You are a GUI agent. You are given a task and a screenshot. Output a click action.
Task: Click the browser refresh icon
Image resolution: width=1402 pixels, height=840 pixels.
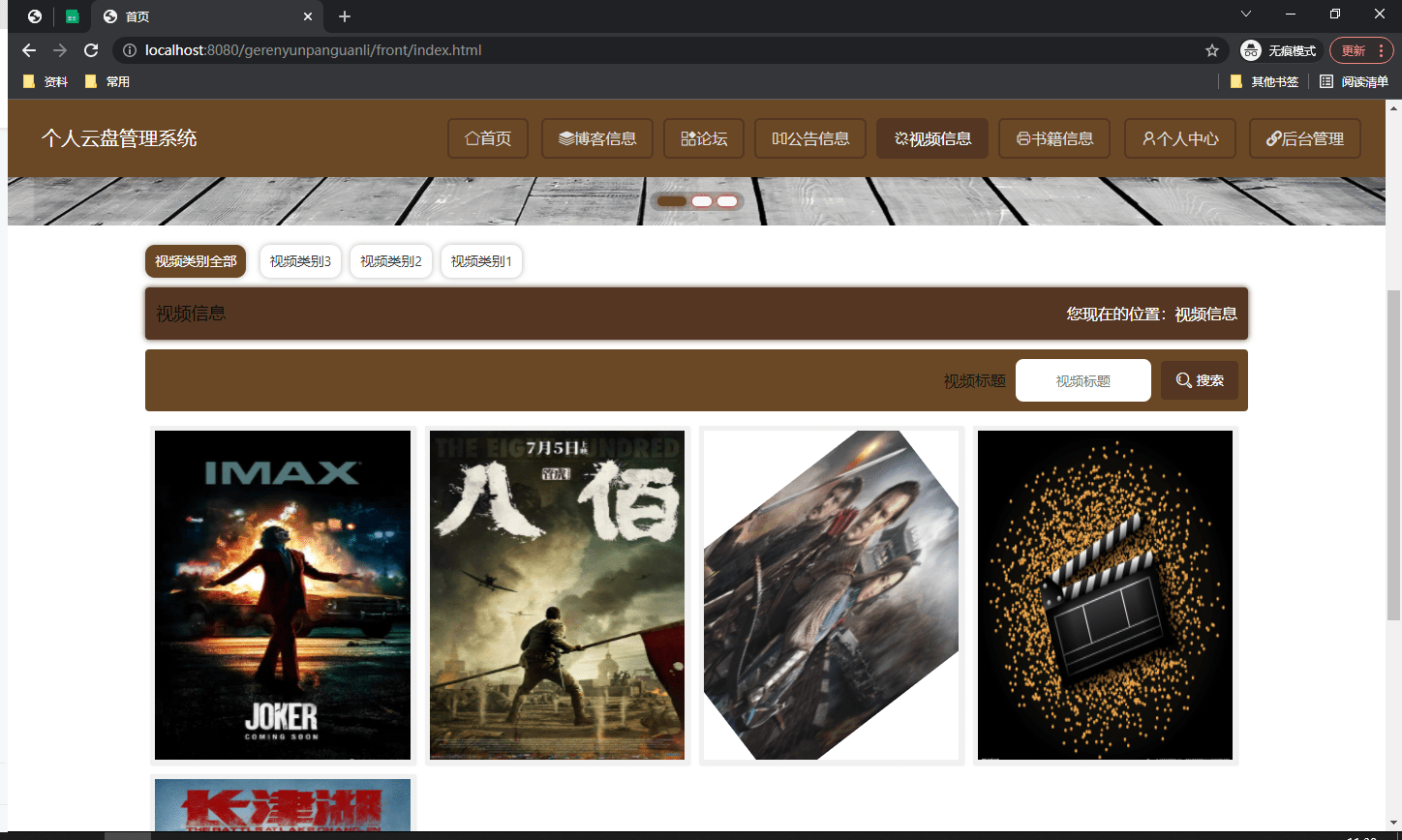(91, 50)
